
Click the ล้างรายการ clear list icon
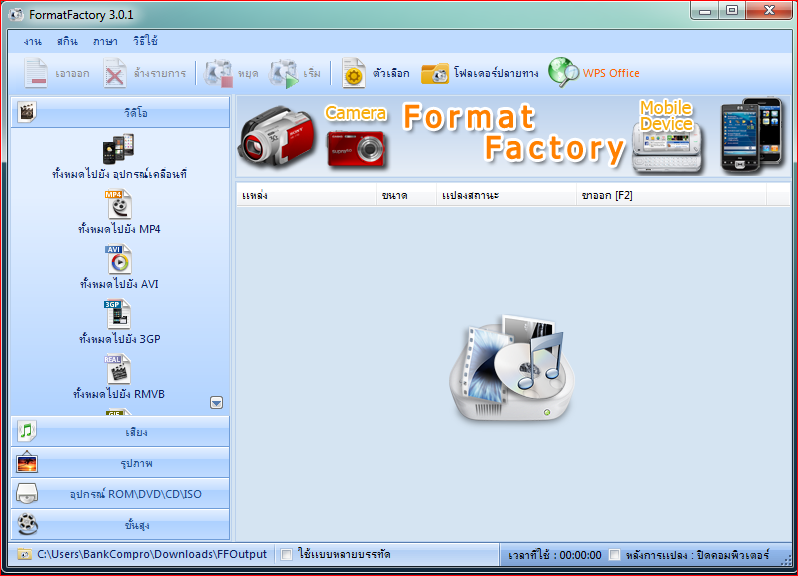pos(115,74)
